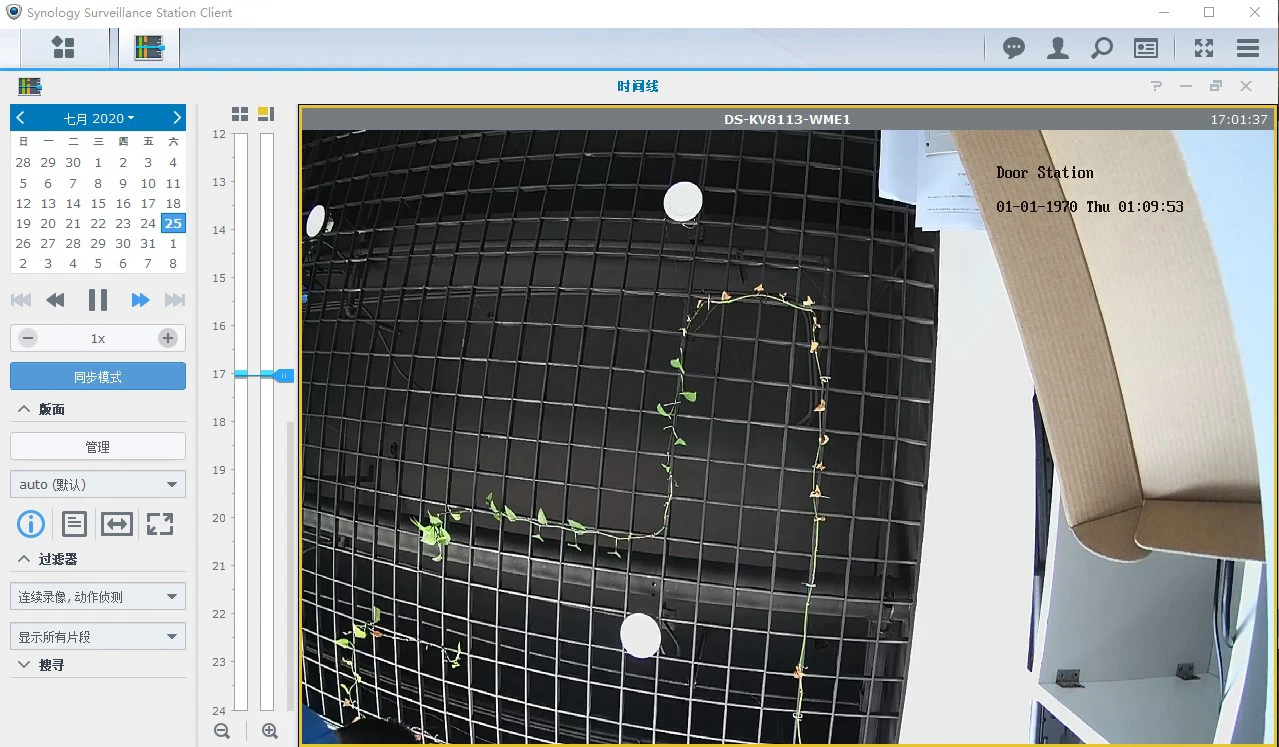
Task: Open the chat notifications icon
Action: (x=1014, y=48)
